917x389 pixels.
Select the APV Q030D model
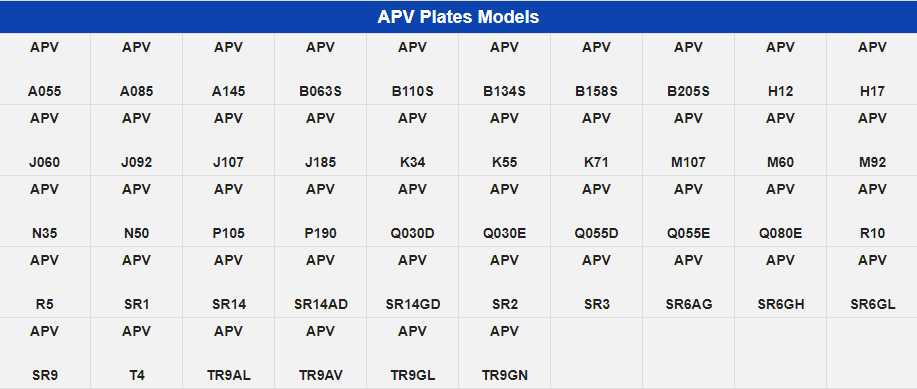412,211
